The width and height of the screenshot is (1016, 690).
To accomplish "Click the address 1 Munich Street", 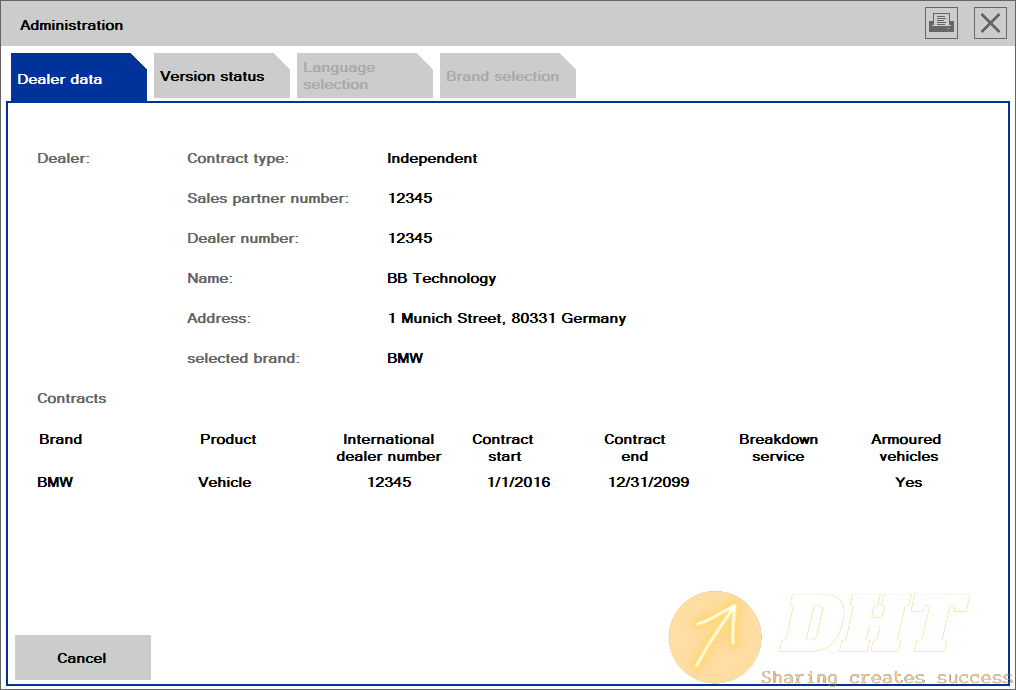I will point(506,318).
